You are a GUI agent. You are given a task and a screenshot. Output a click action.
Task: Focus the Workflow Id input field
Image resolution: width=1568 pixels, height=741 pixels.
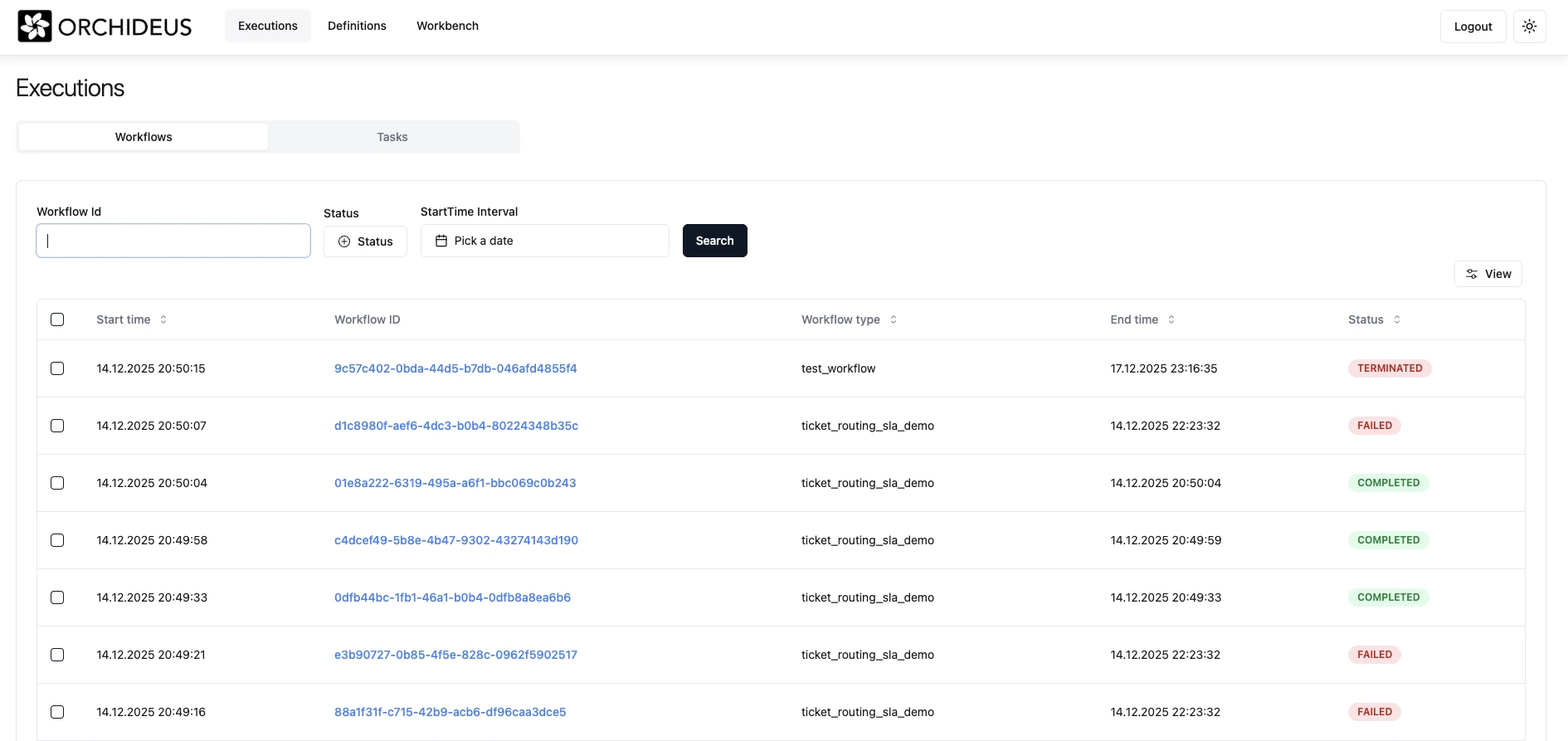pyautogui.click(x=173, y=241)
